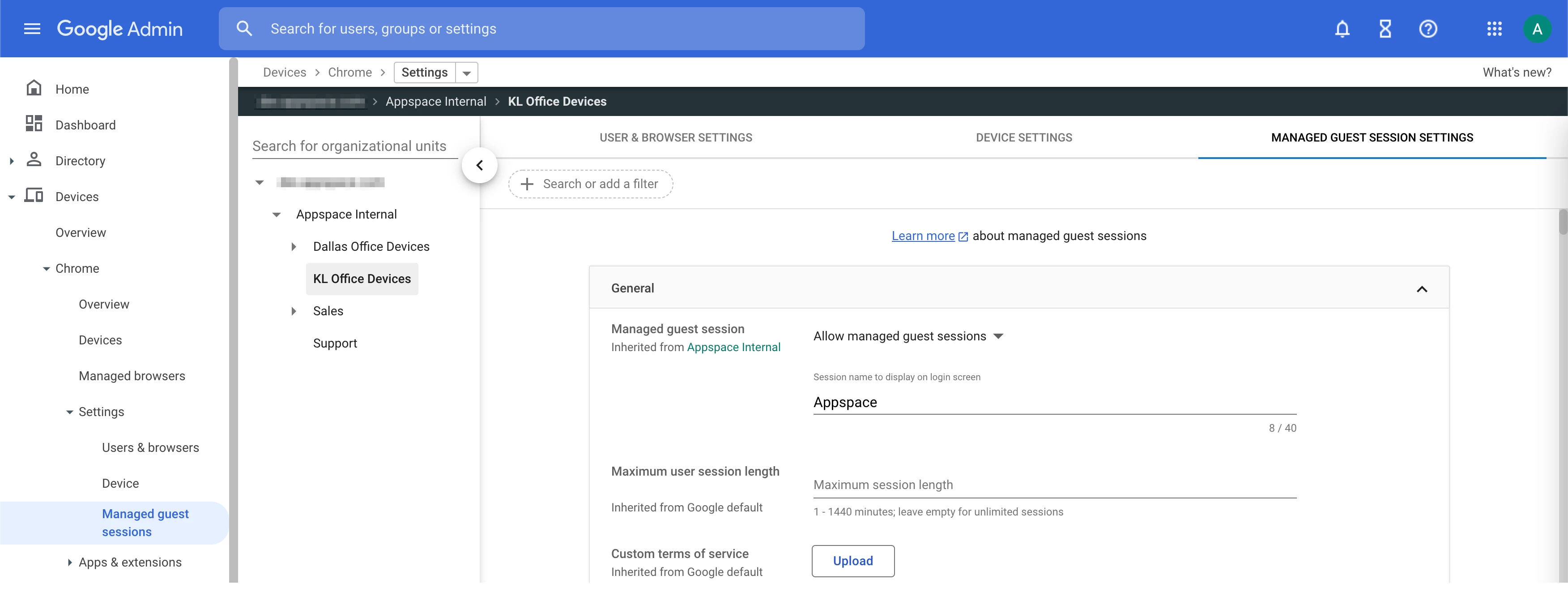This screenshot has width=1568, height=601.
Task: Open the main hamburger menu
Action: (x=32, y=29)
